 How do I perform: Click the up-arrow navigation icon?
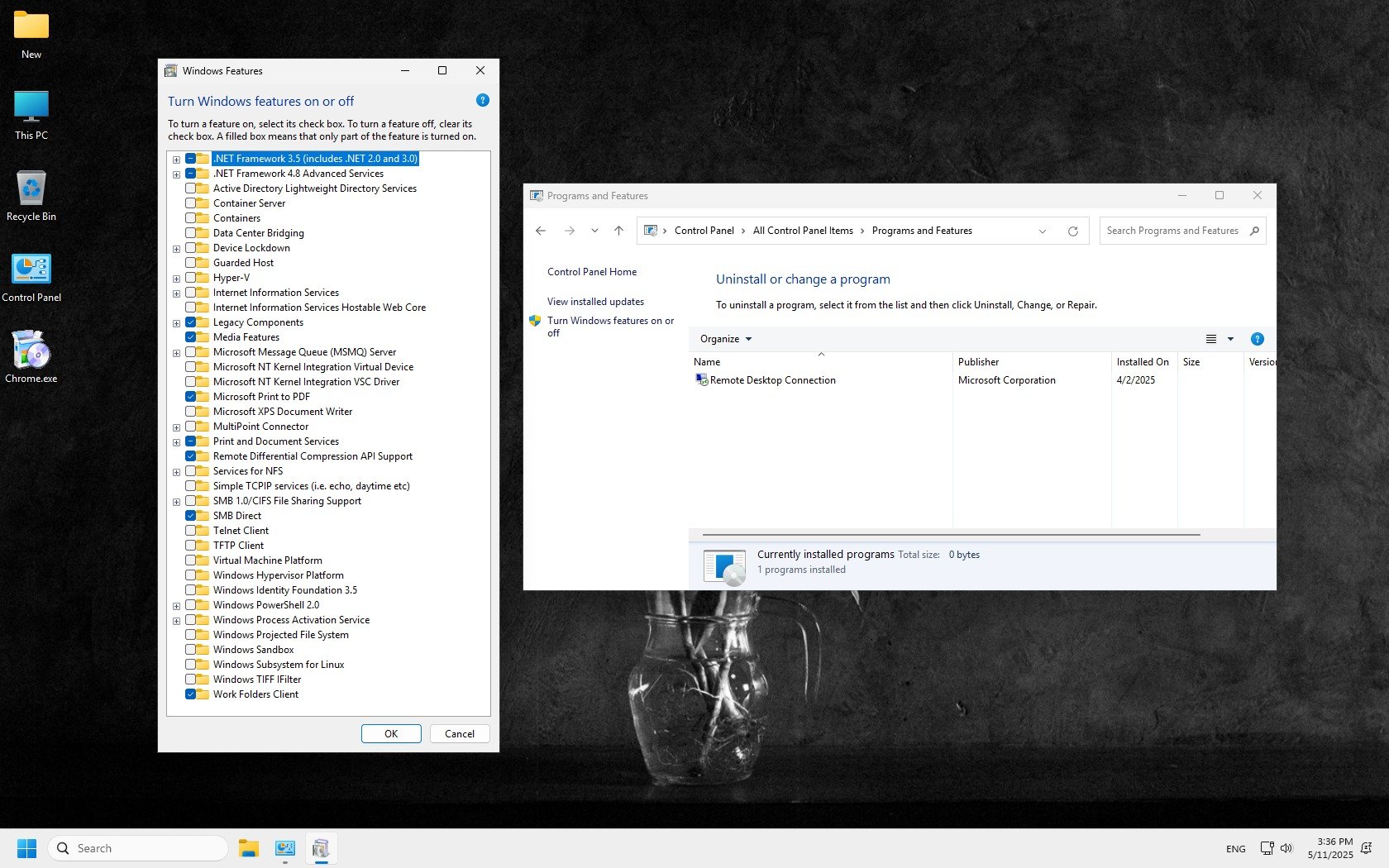[x=618, y=231]
